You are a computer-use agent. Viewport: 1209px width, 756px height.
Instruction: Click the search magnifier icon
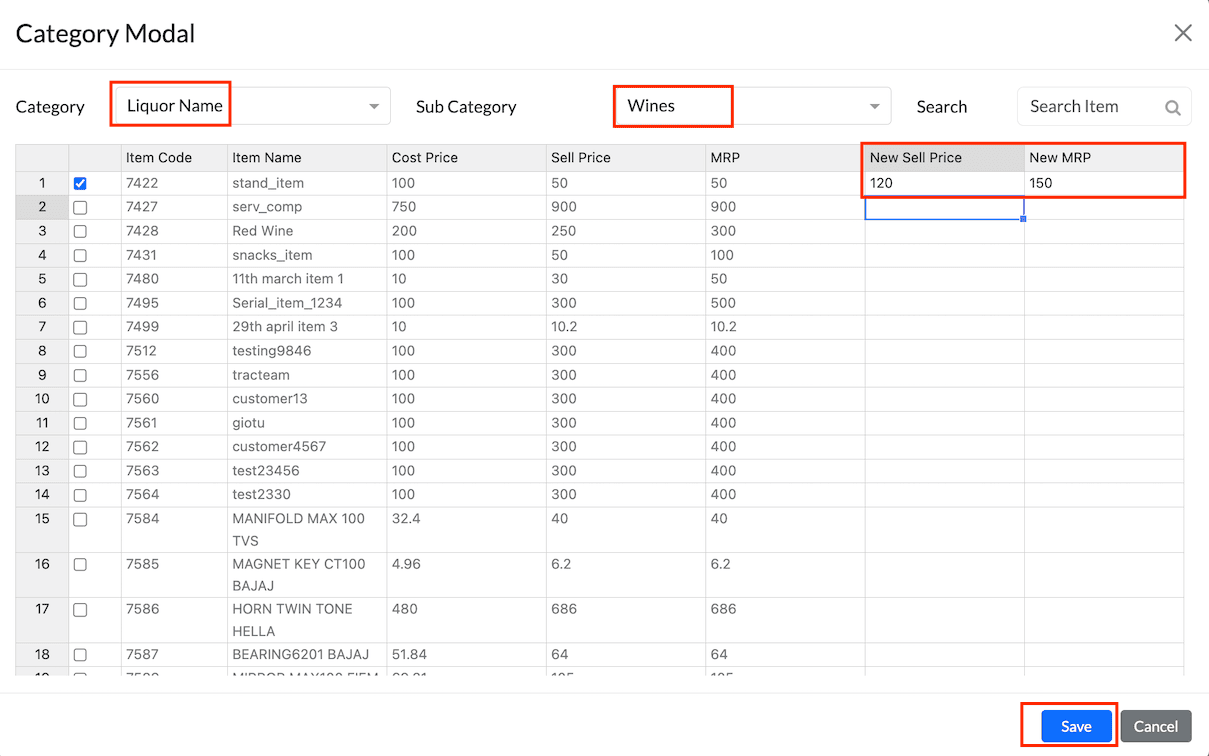pyautogui.click(x=1173, y=108)
